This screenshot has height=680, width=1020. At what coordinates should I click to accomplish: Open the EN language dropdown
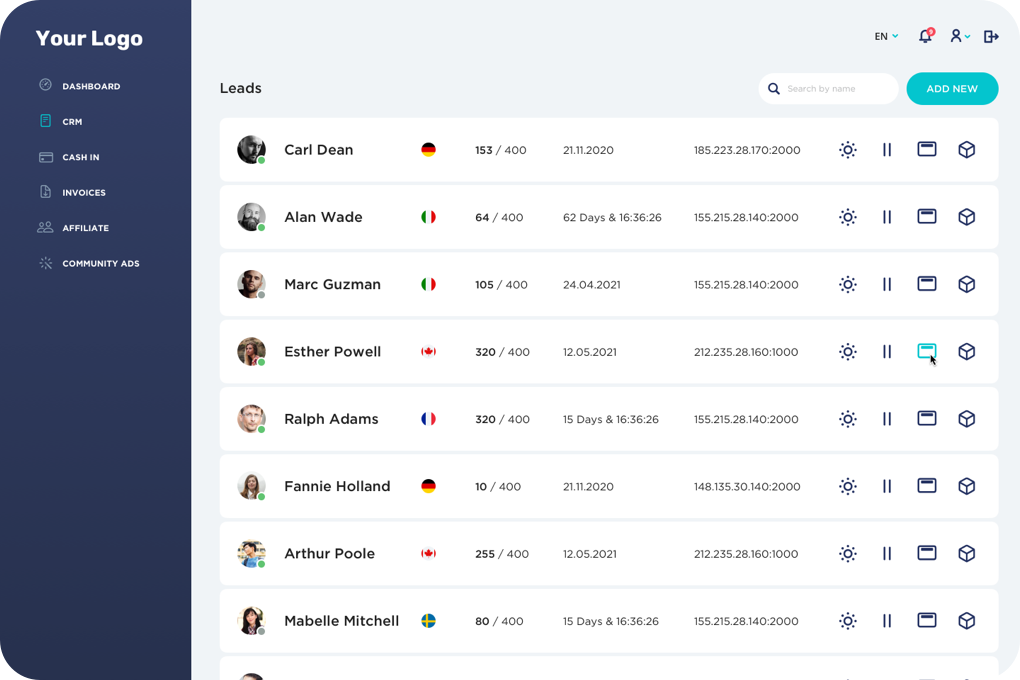tap(886, 36)
